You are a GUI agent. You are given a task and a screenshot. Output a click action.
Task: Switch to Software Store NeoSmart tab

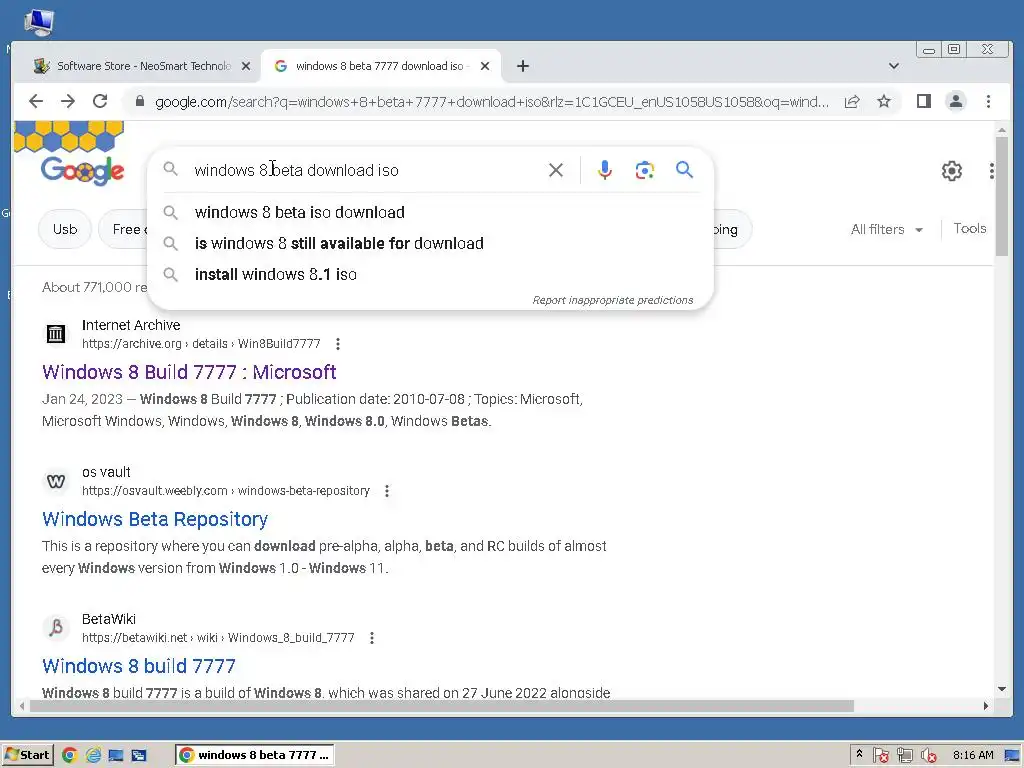click(x=142, y=66)
